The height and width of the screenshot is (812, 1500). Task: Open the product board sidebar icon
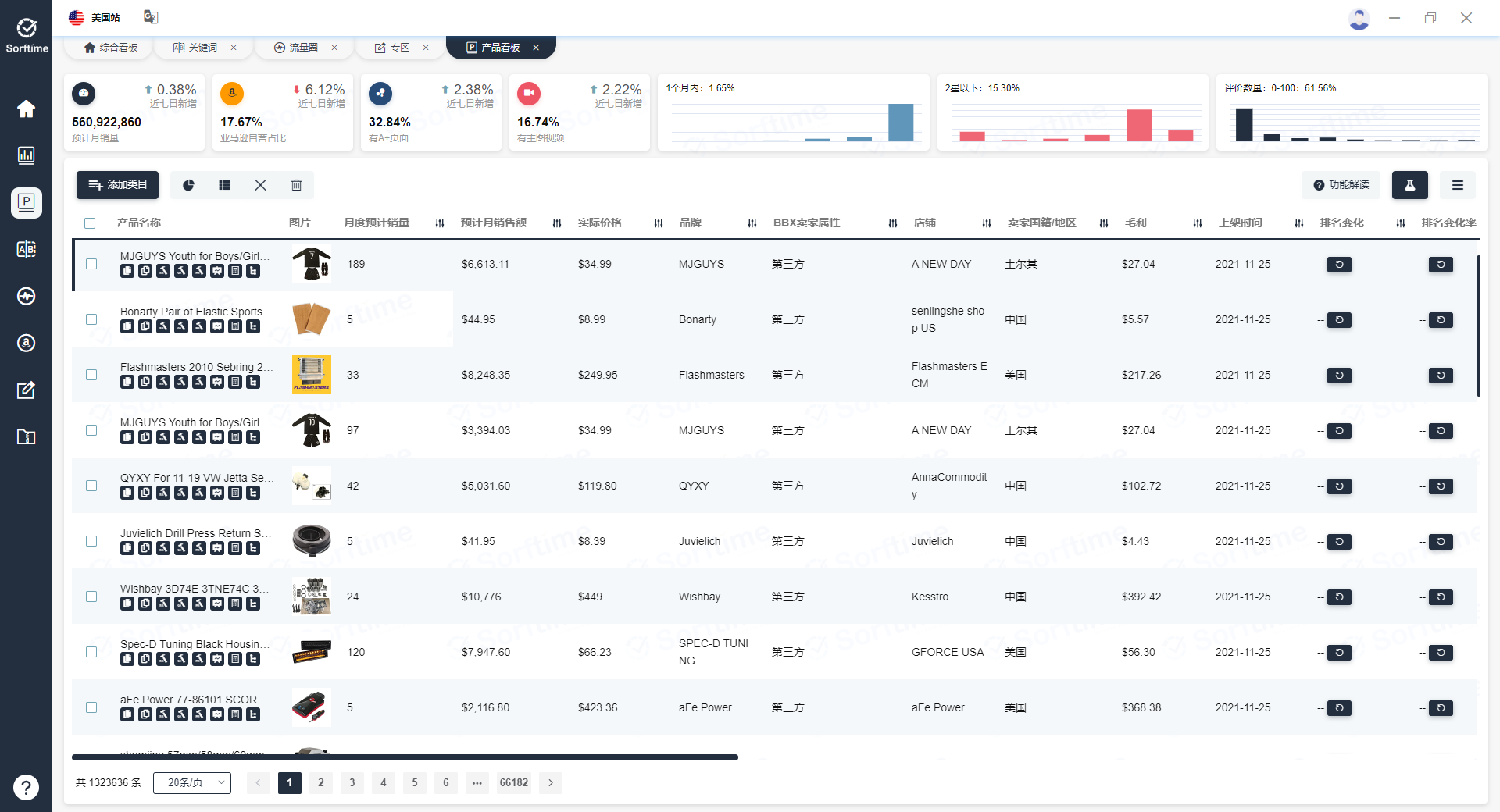point(27,202)
